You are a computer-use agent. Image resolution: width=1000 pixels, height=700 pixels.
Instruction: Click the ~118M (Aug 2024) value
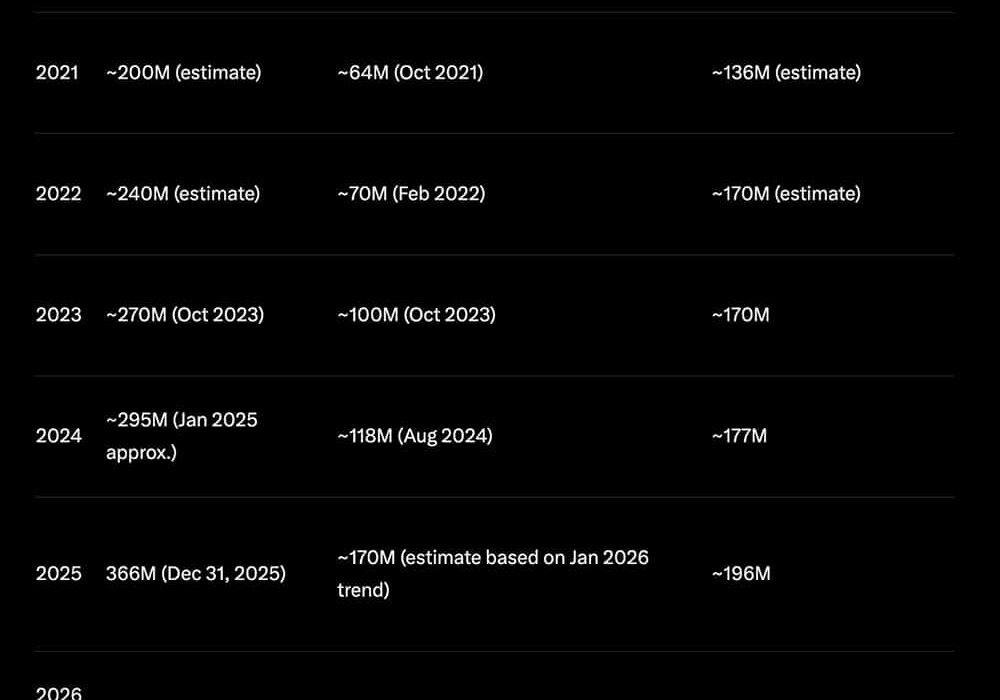(415, 436)
